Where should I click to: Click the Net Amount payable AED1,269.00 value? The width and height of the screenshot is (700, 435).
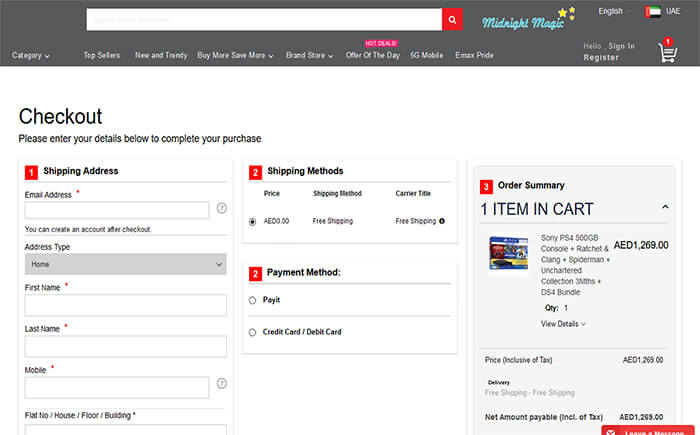tap(641, 417)
